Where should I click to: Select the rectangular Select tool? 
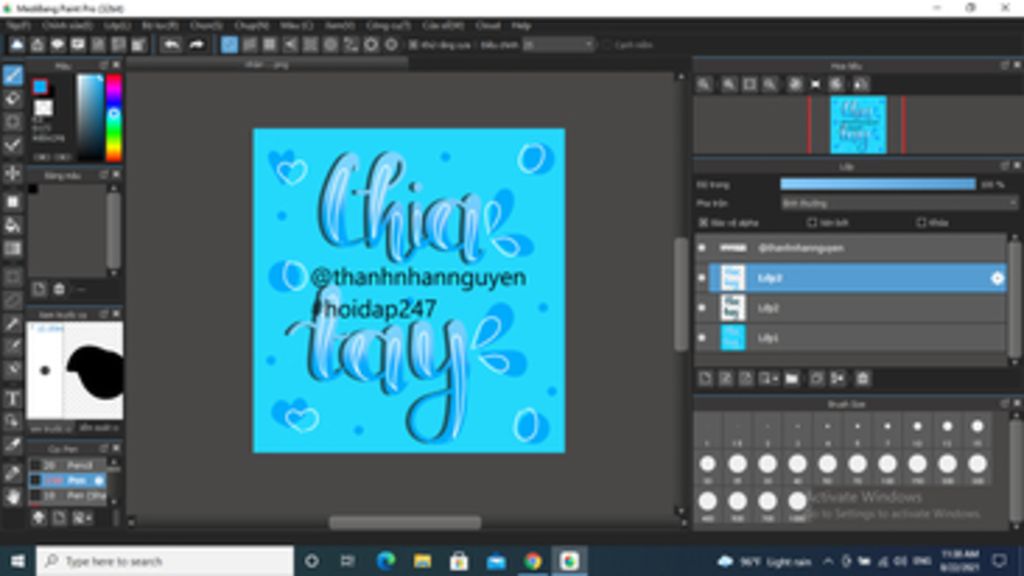12,277
